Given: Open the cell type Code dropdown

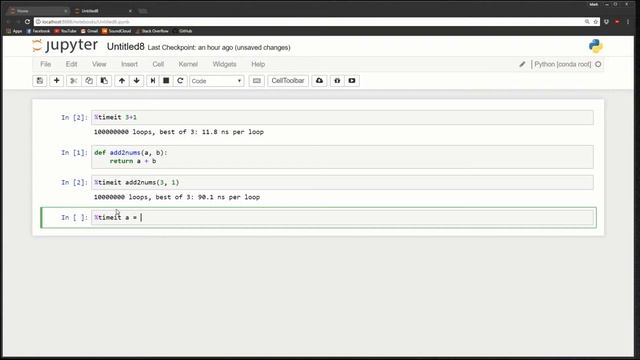Looking at the screenshot, I should (x=217, y=81).
